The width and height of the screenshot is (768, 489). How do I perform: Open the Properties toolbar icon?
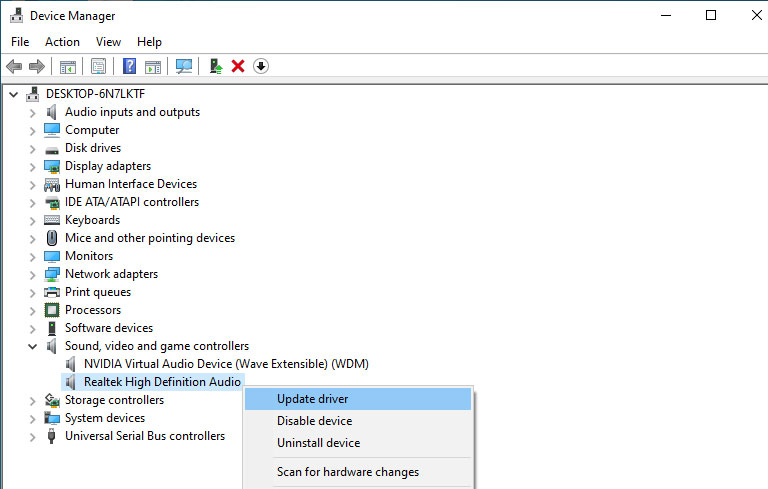point(98,66)
